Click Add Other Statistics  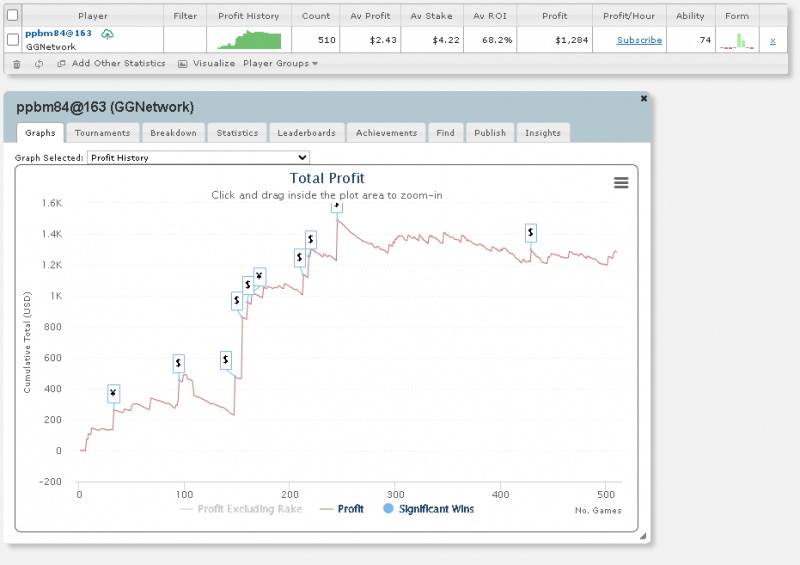click(x=111, y=64)
